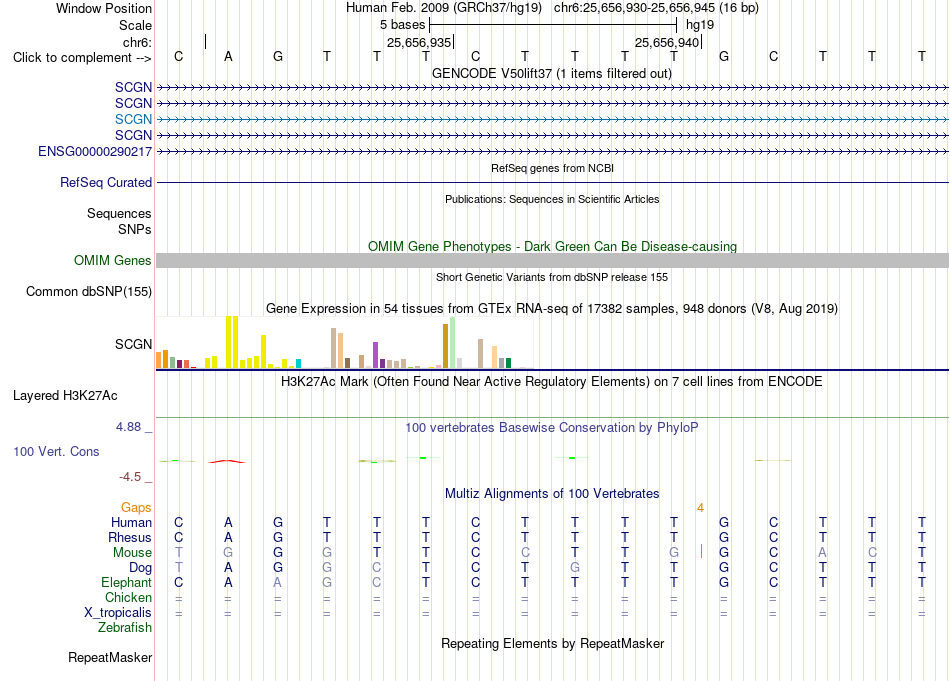Click 'Publications: Sequences in Scientific Articles' title
This screenshot has width=950, height=681.
click(x=552, y=199)
